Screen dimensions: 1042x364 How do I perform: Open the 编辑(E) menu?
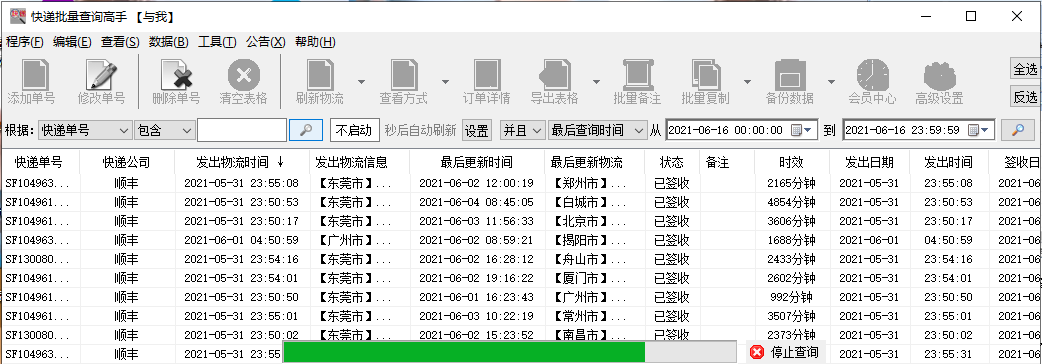point(72,42)
